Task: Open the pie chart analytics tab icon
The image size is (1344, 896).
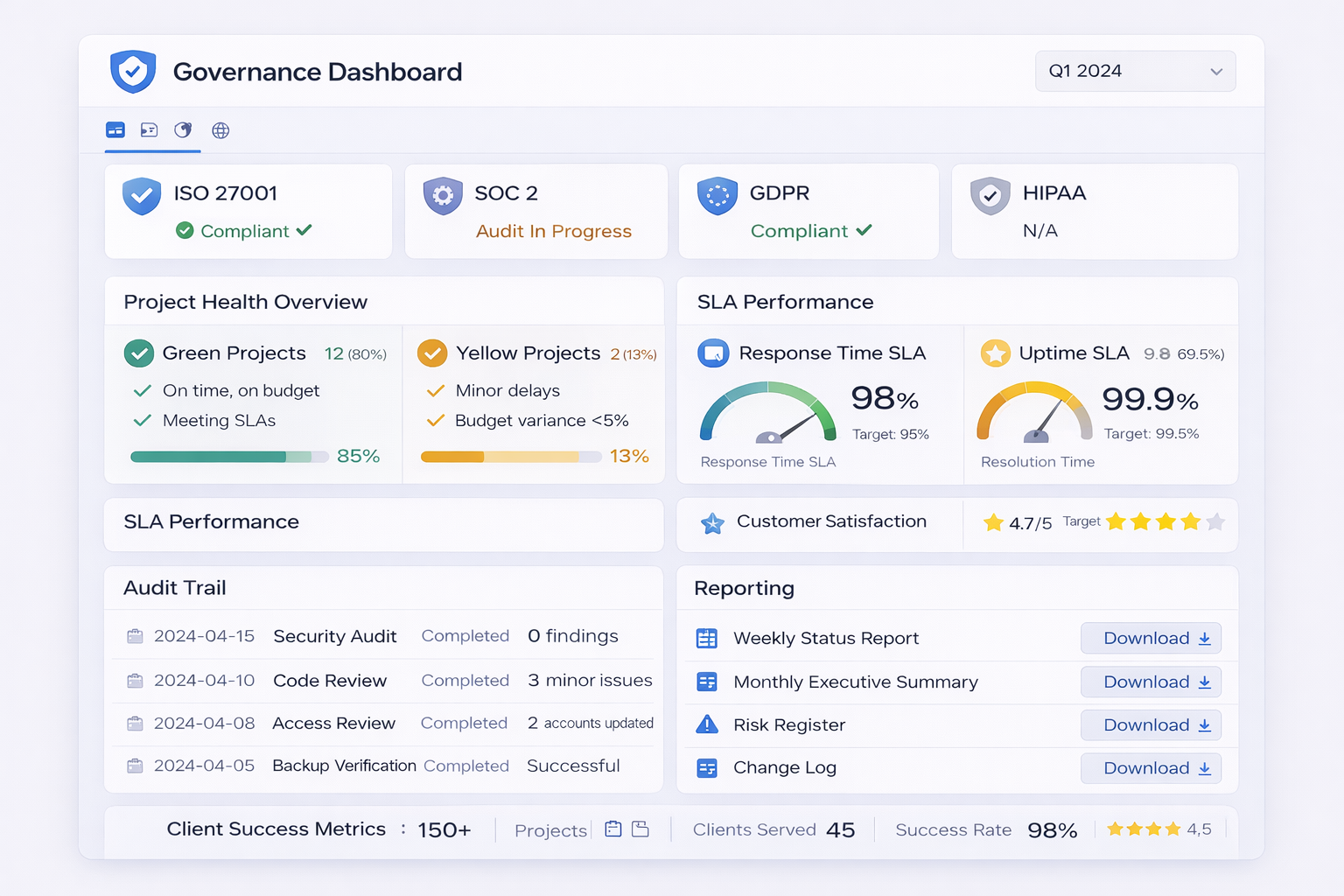Action: point(183,129)
